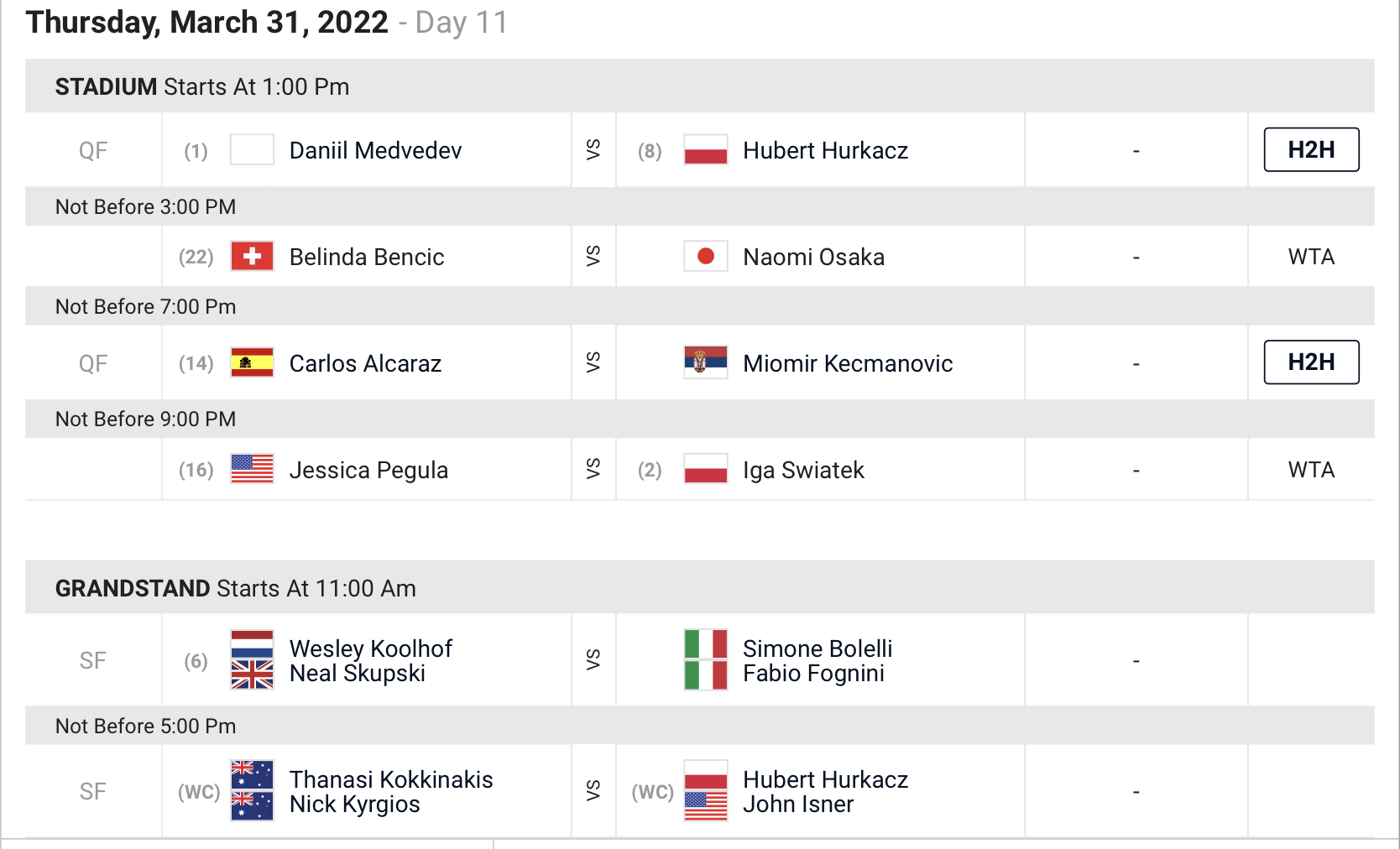Click the Spanish flag beside Carlos Alcaraz
1400x849 pixels.
click(x=252, y=362)
